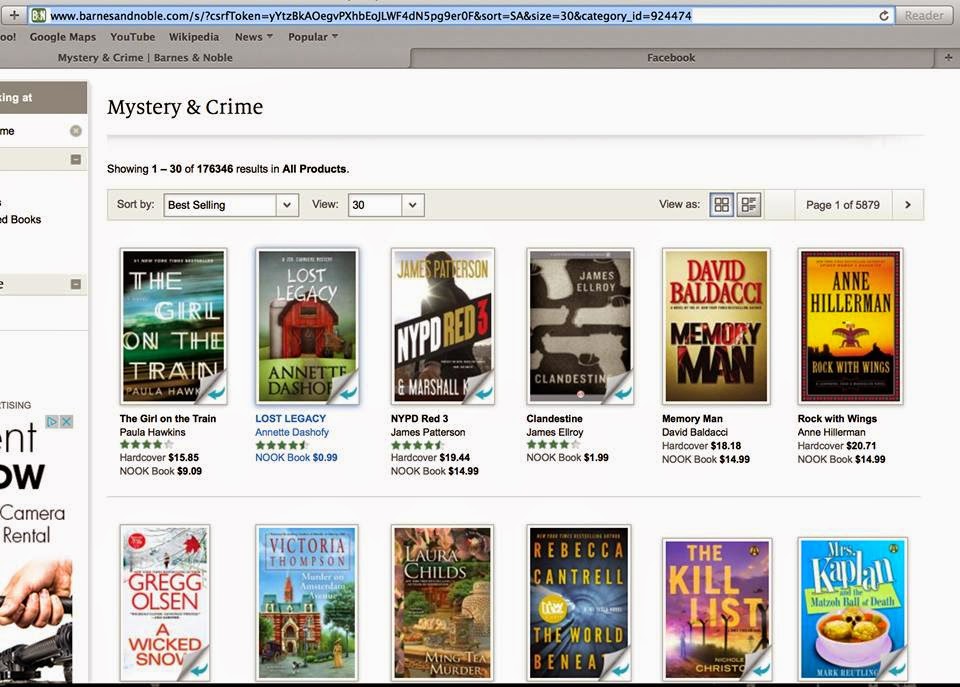Open the News bookmarks dropdown
This screenshot has width=960, height=687.
pos(253,37)
